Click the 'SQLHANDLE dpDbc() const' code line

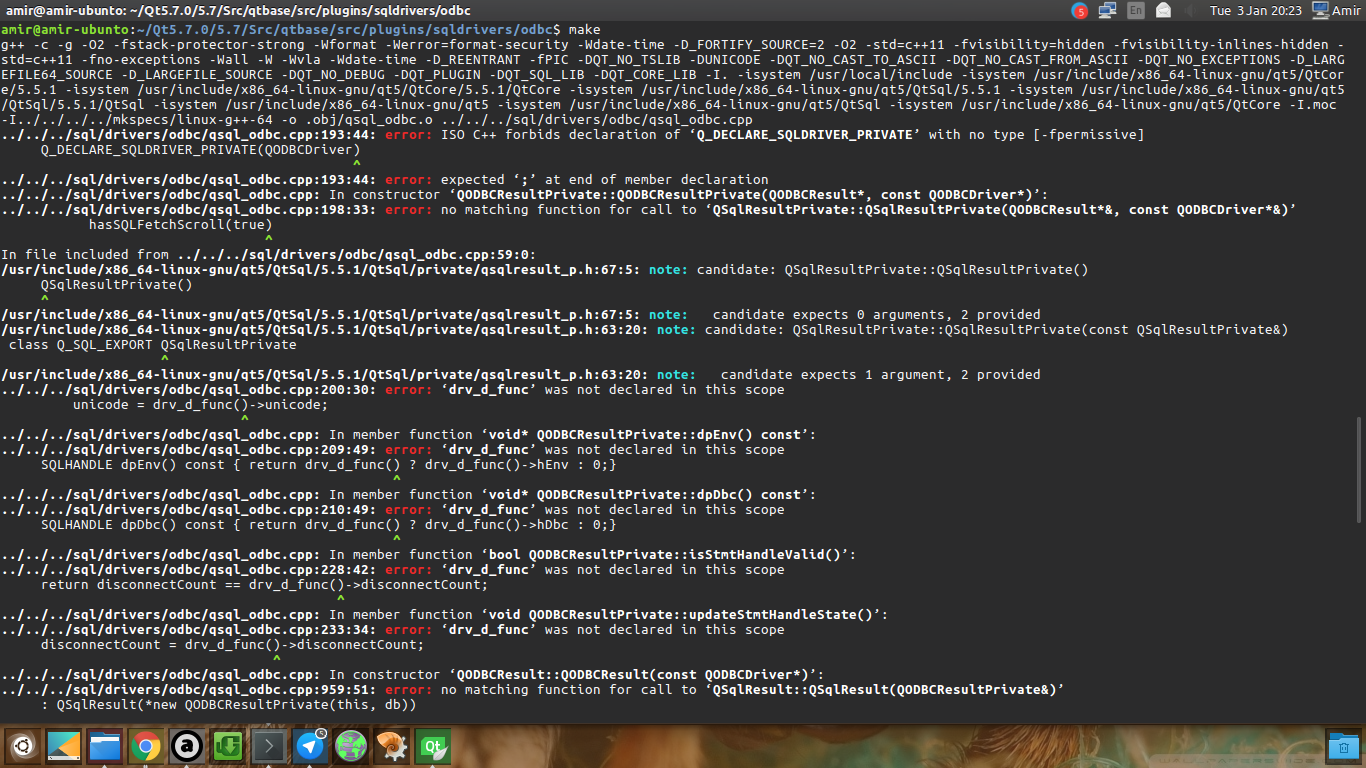[328, 525]
